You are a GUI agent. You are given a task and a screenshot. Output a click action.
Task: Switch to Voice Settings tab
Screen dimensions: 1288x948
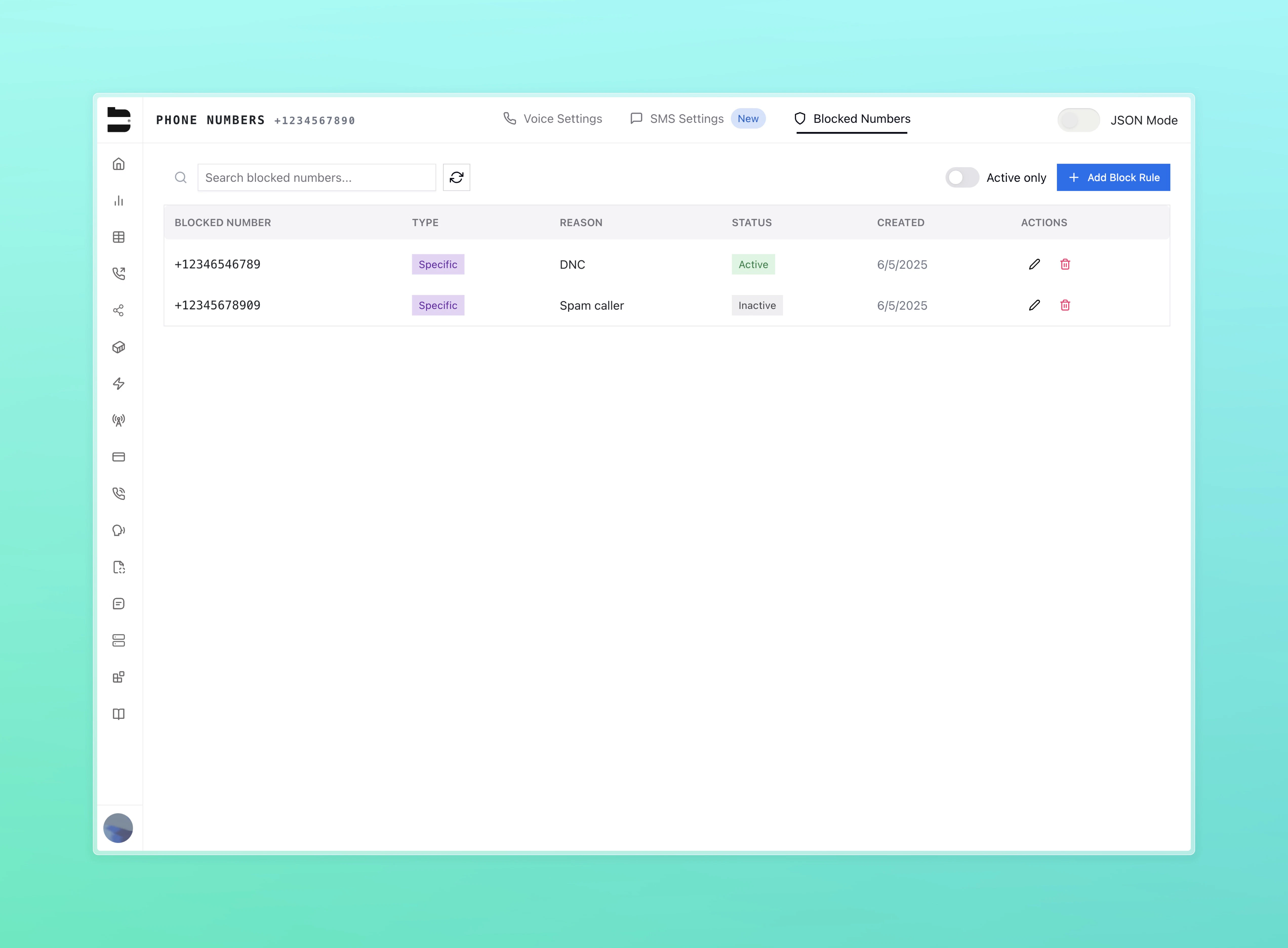[x=553, y=119]
